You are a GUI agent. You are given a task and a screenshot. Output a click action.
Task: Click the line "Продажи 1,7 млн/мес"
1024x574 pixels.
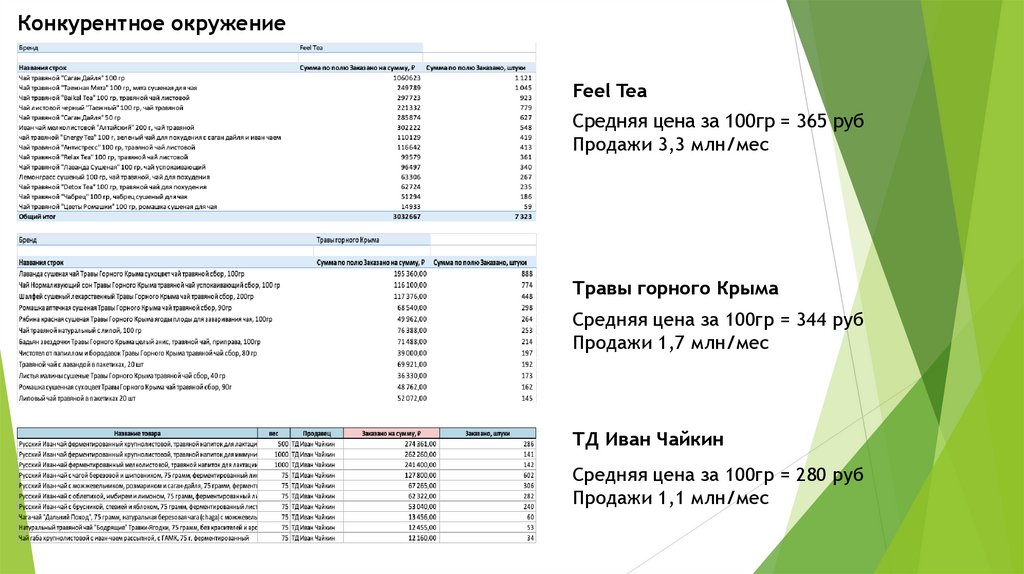click(x=670, y=343)
